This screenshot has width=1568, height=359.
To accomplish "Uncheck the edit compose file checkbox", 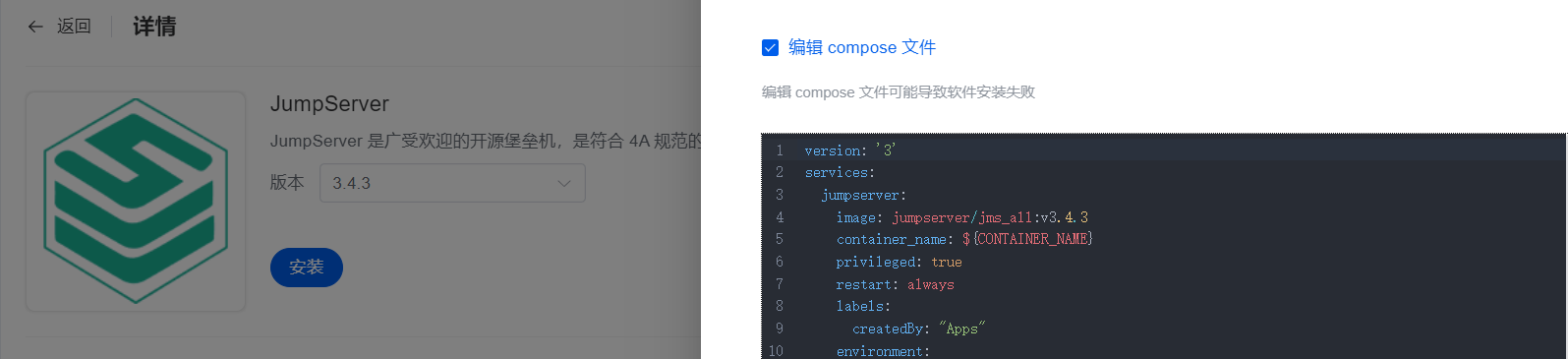I will [771, 47].
